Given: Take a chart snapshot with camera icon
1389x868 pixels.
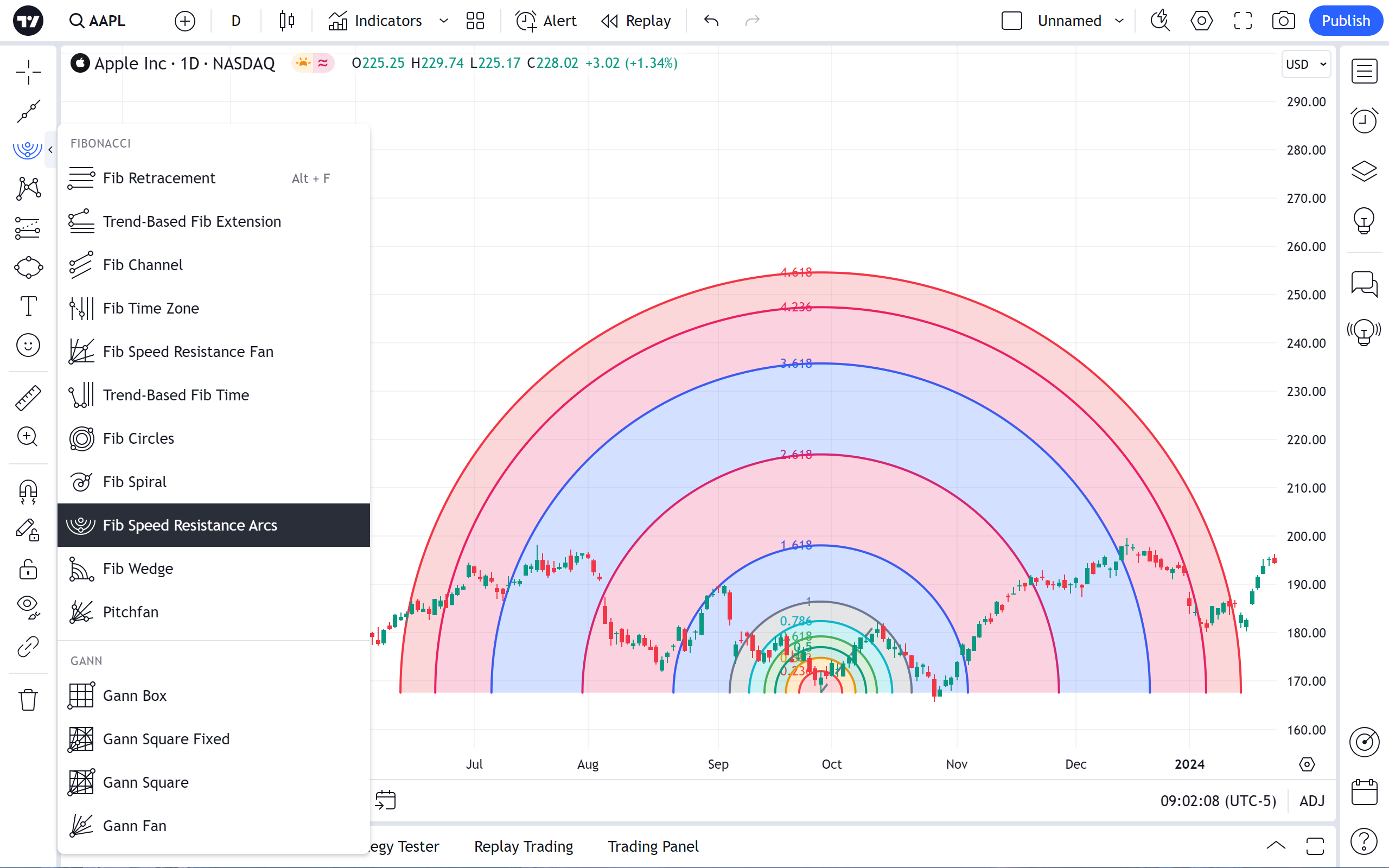Looking at the screenshot, I should [1283, 21].
